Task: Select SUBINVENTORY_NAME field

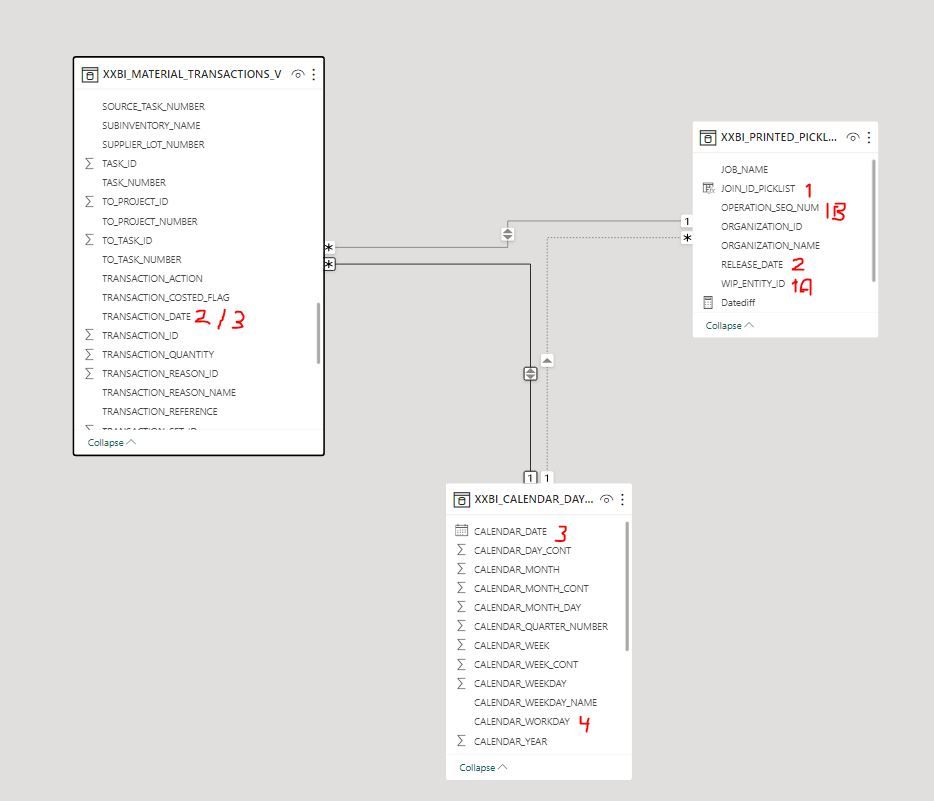Action: click(x=151, y=125)
